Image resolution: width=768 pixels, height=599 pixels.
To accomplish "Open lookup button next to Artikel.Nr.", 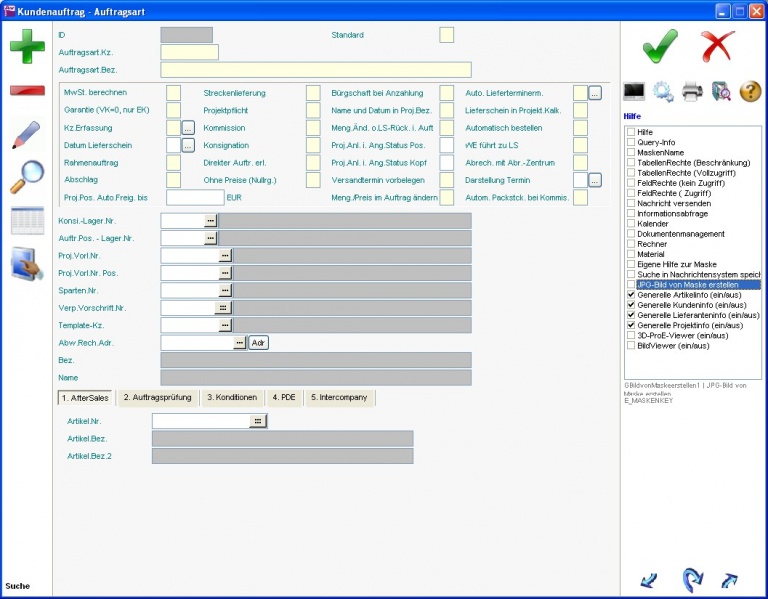I will (259, 422).
